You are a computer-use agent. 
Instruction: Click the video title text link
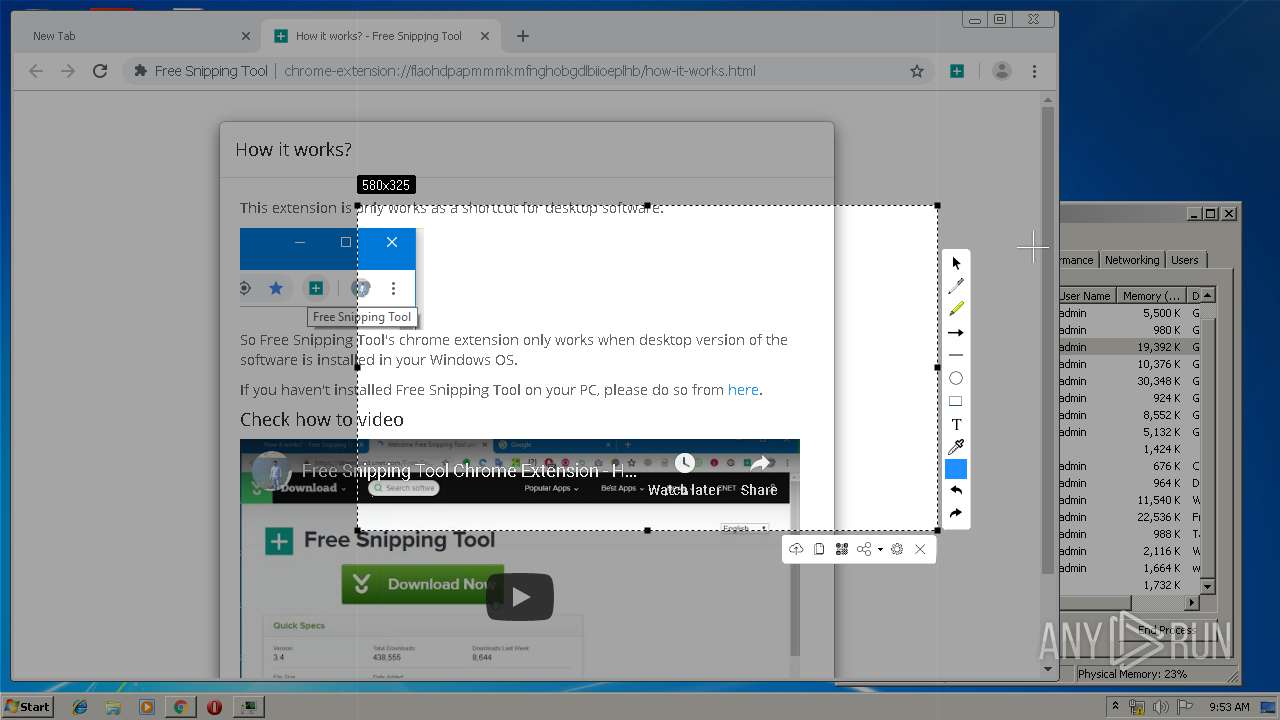(469, 471)
